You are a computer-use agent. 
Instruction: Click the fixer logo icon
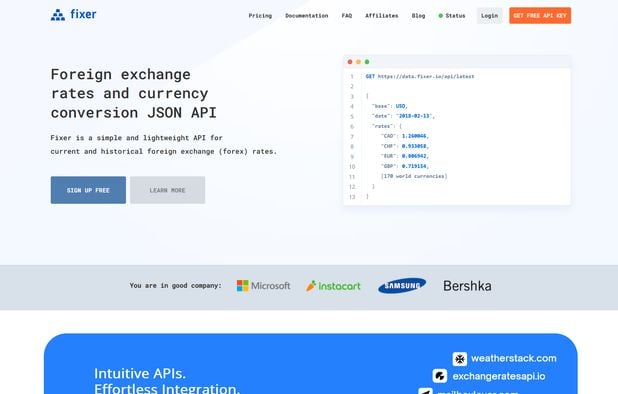coord(58,15)
